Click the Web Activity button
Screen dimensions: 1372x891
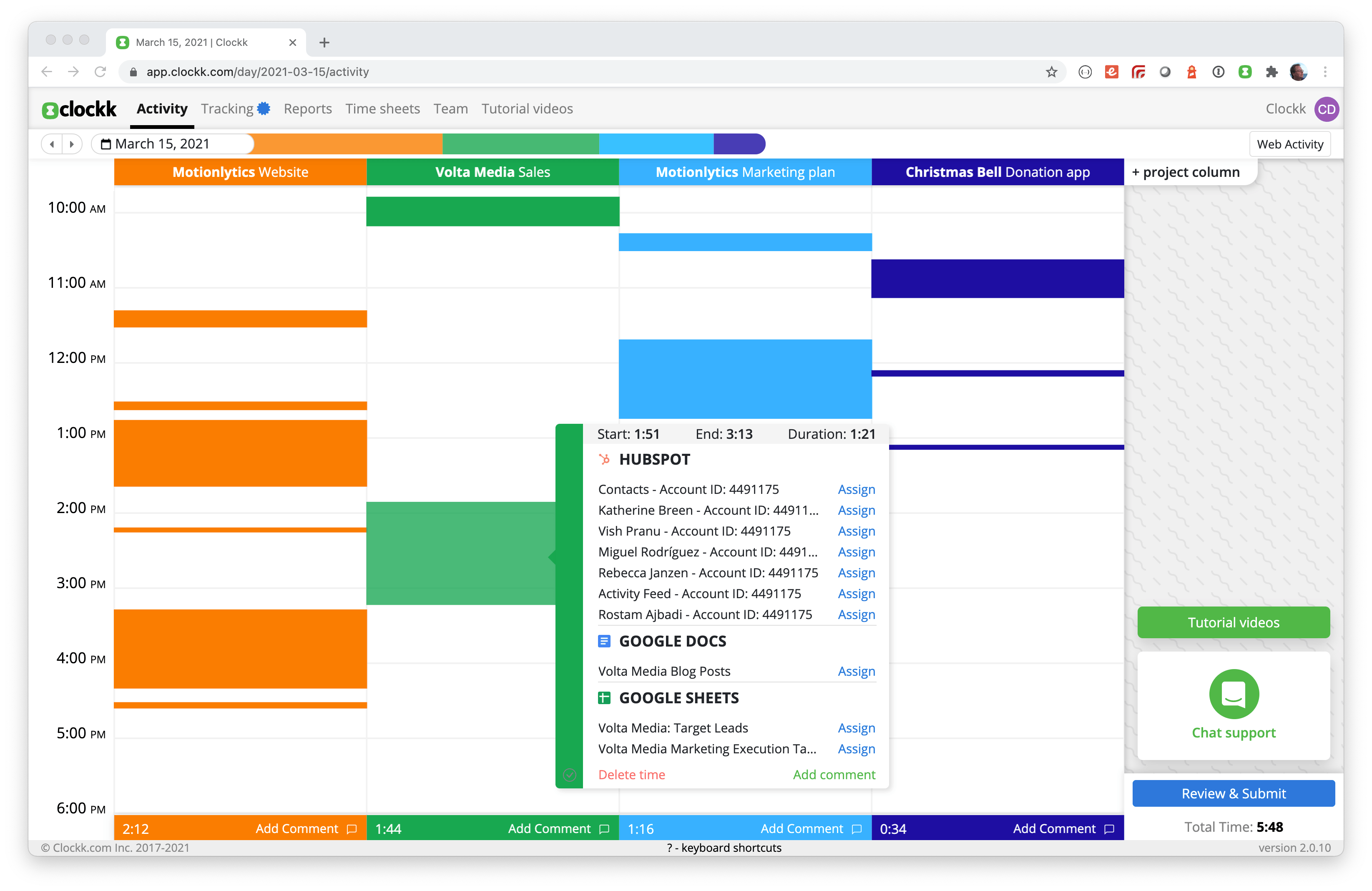coord(1290,144)
